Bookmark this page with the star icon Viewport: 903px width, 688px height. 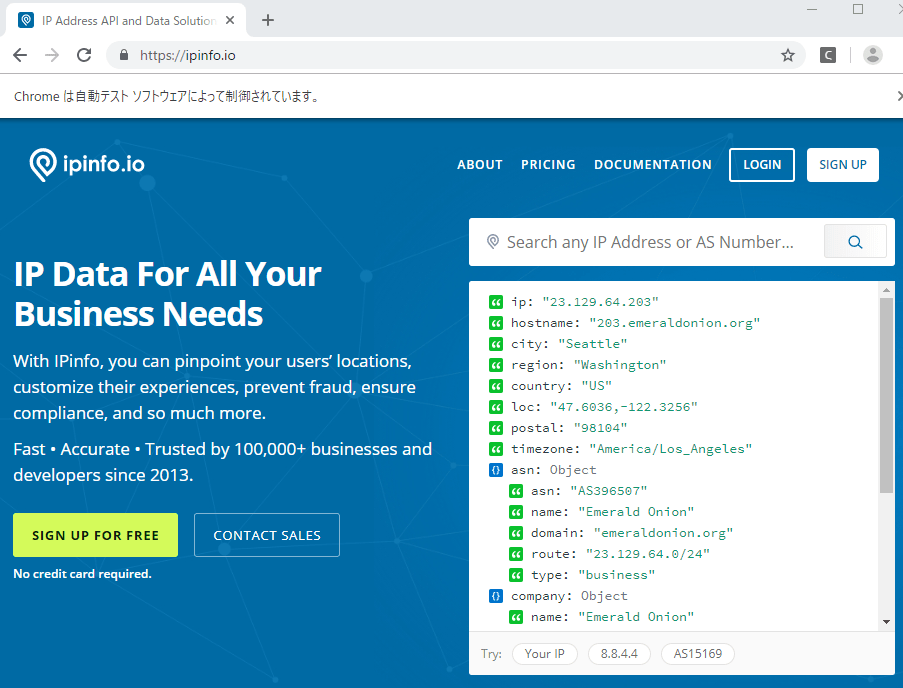[x=787, y=55]
